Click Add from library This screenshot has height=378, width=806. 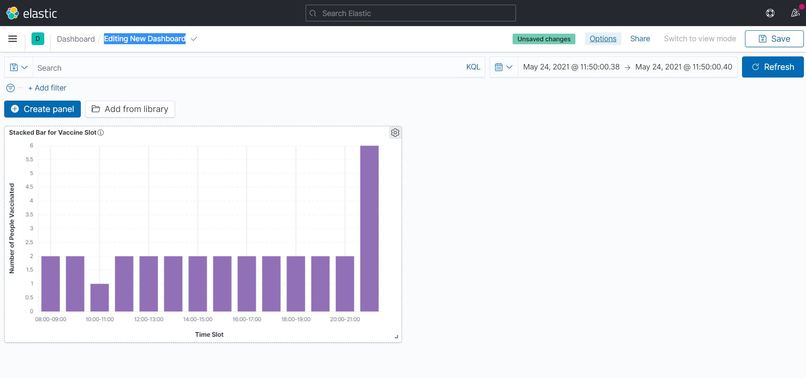coord(130,109)
